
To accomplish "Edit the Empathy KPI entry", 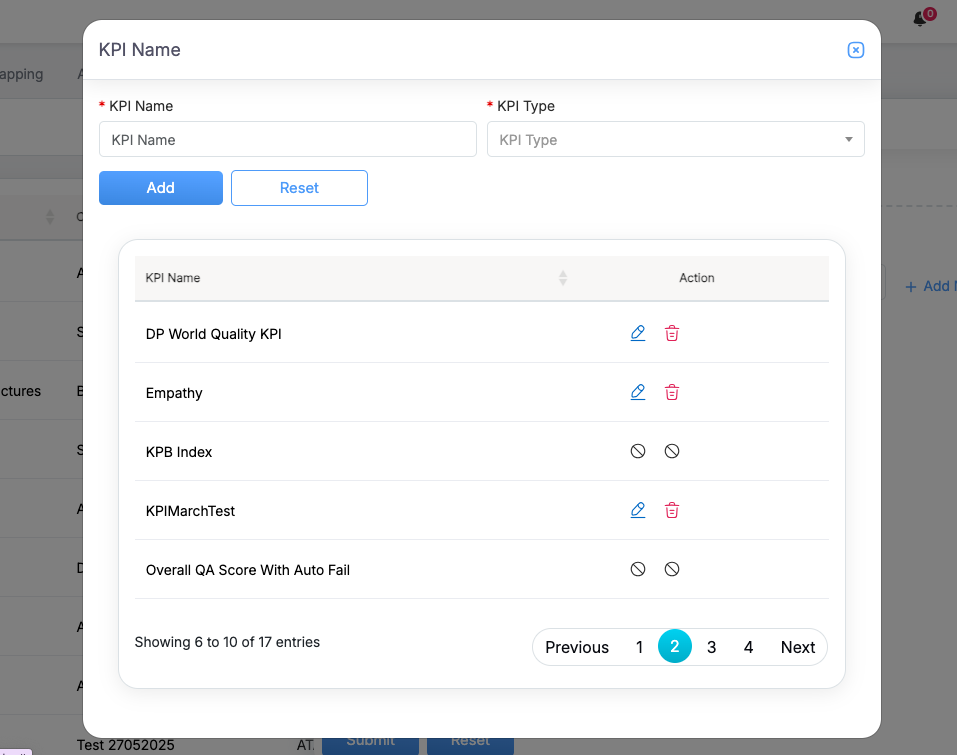I will pos(638,392).
